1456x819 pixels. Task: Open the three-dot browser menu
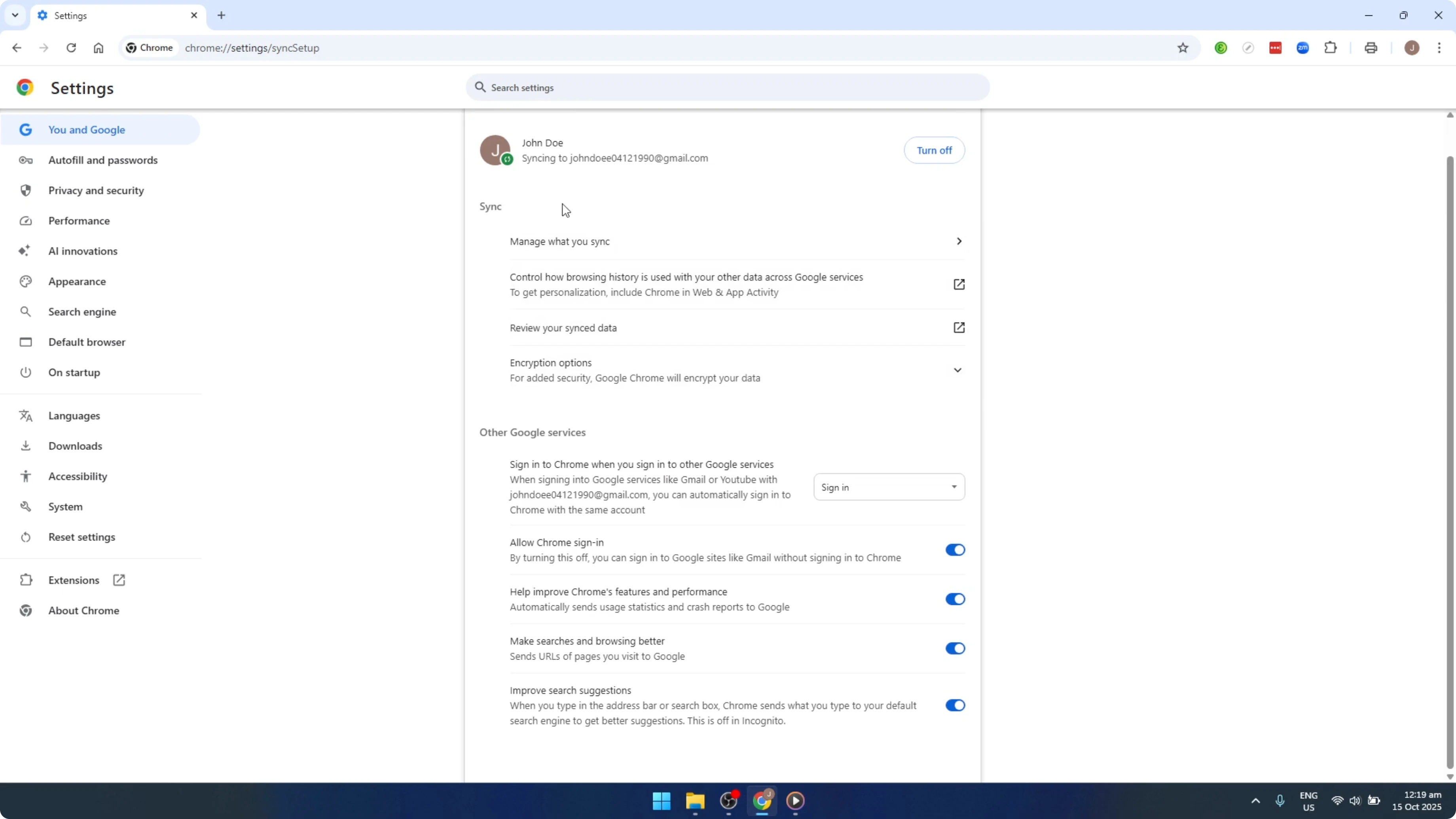(1440, 47)
